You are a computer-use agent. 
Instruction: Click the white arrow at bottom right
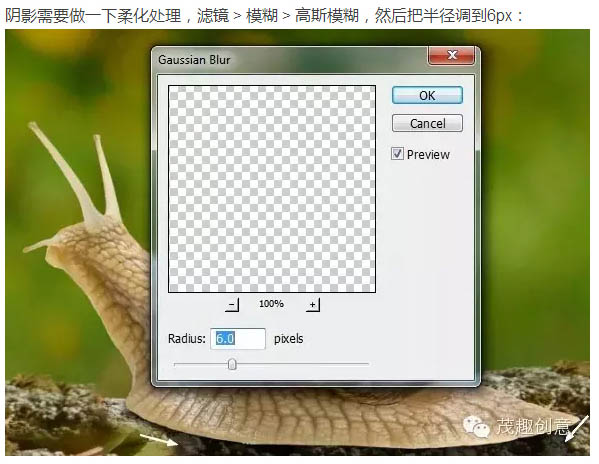coord(576,428)
